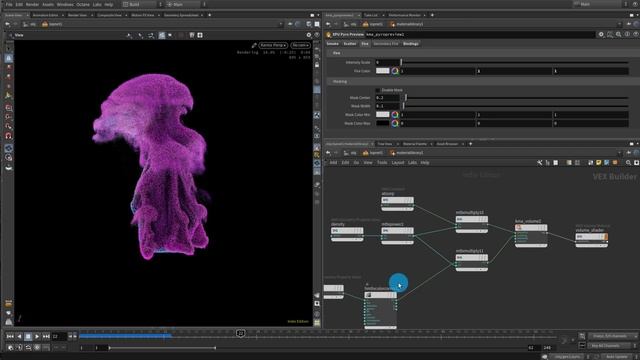The width and height of the screenshot is (640, 360).
Task: Jump to first frame playback button
Action: pyautogui.click(x=10, y=336)
